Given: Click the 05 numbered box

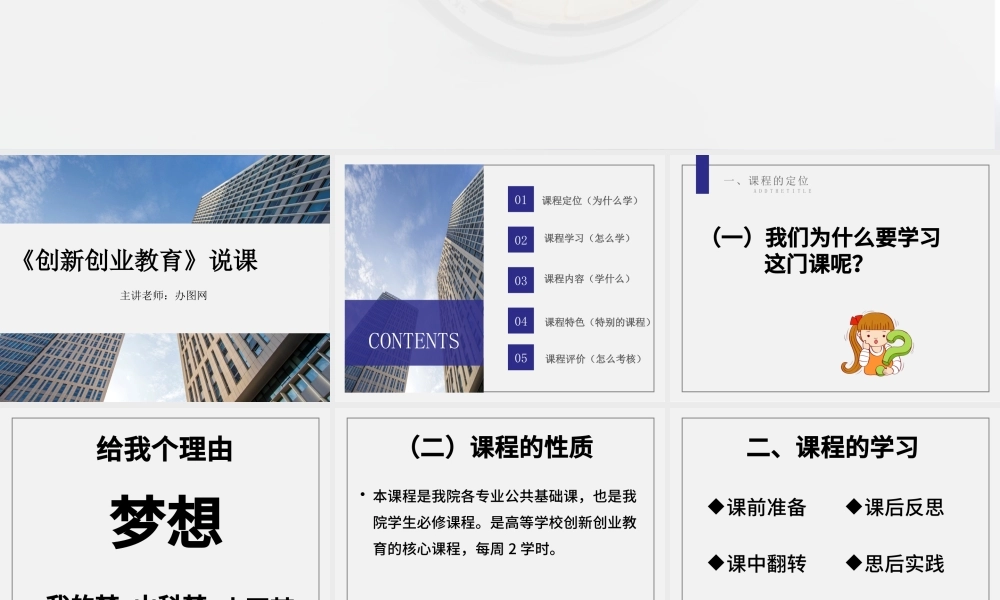Looking at the screenshot, I should (520, 358).
